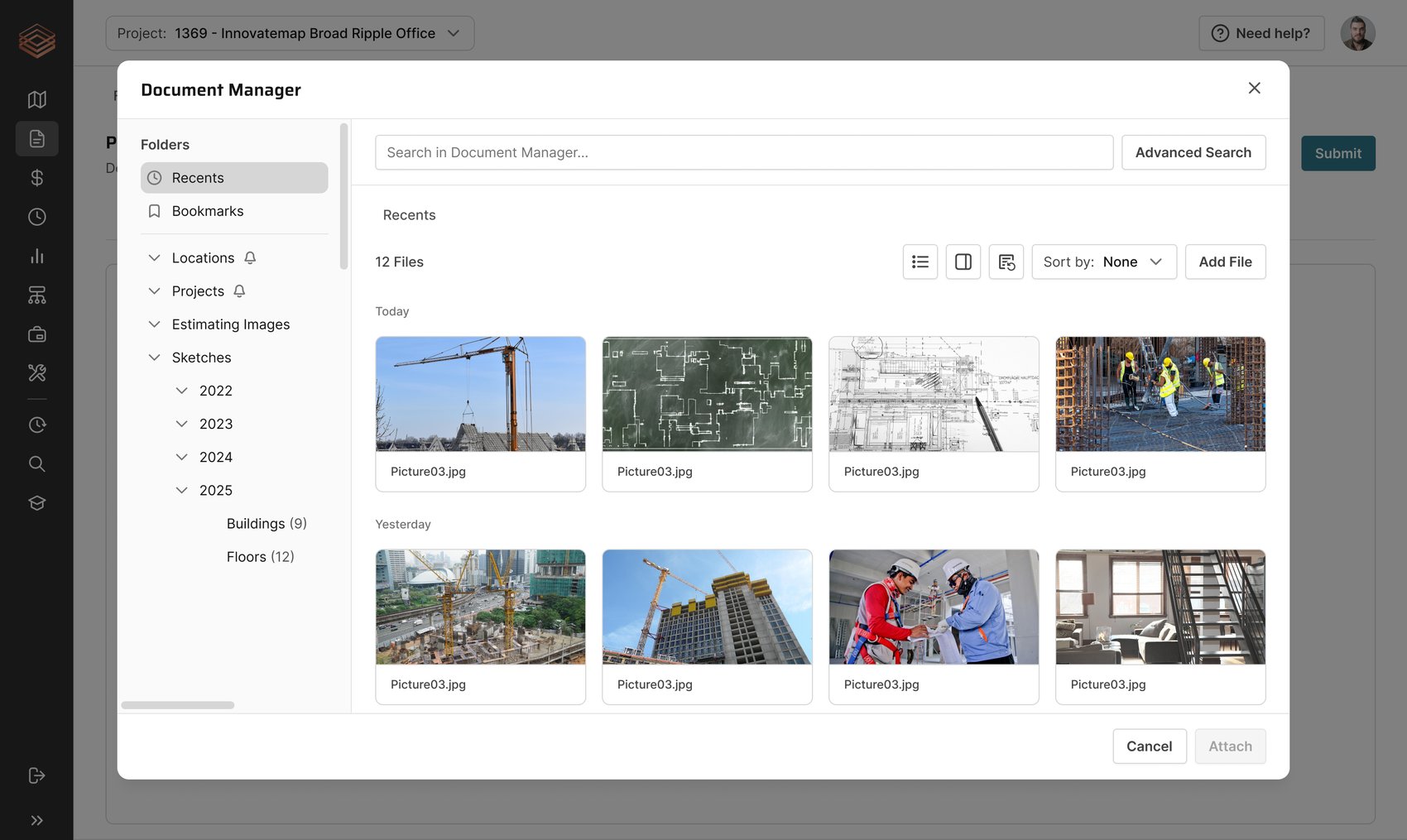Open the Buildings (9) folder
The height and width of the screenshot is (840, 1407).
[x=267, y=524]
